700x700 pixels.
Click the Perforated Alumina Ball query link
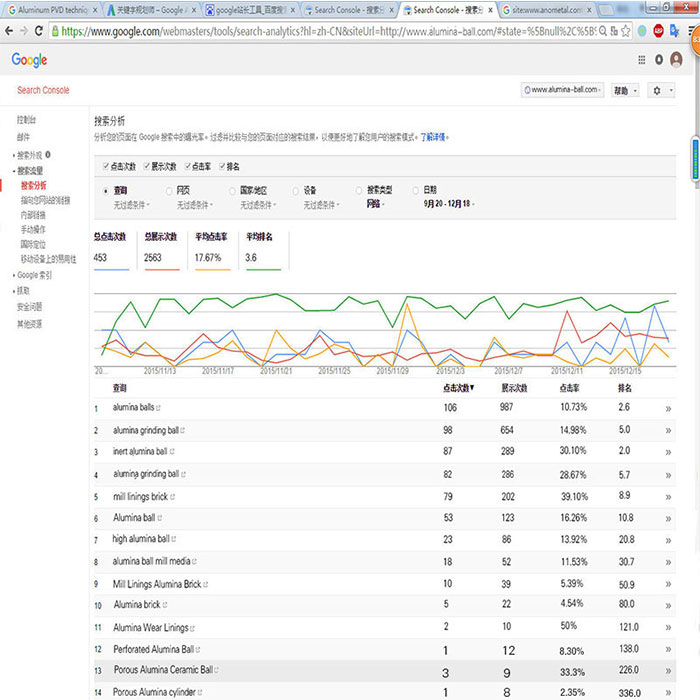coord(153,649)
